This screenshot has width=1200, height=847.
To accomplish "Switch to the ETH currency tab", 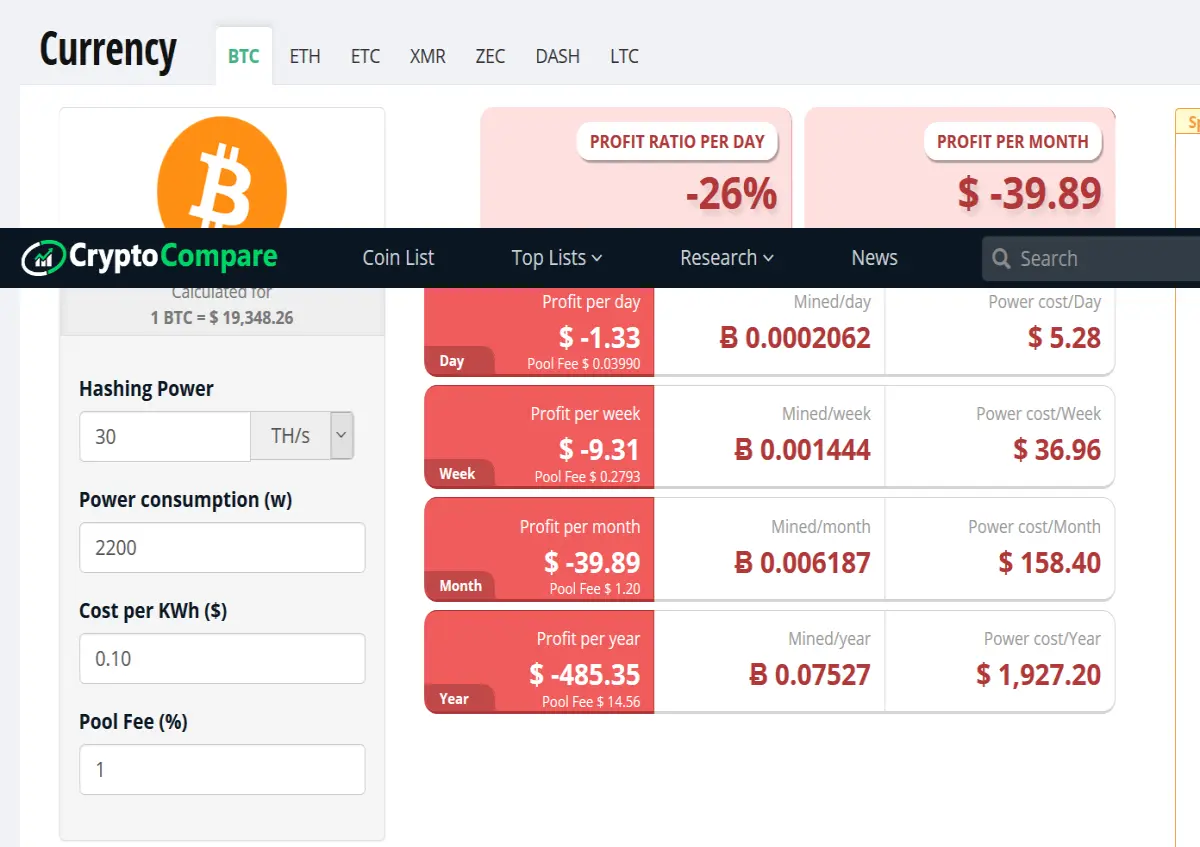I will click(x=305, y=56).
